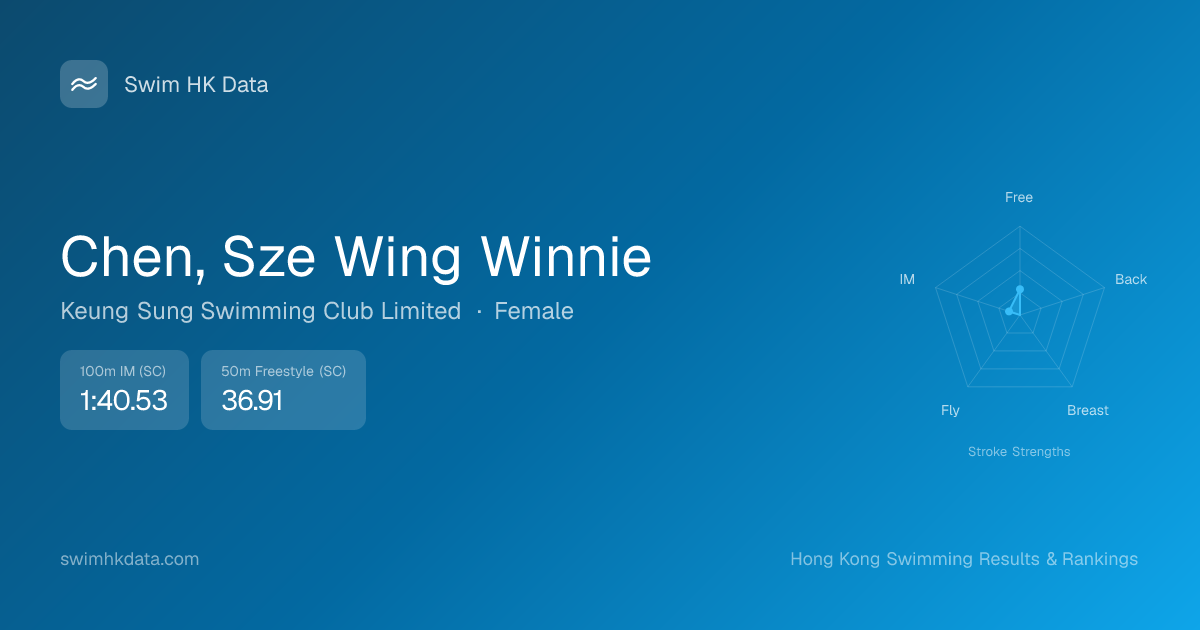Click the 1:40.53 time value
Image resolution: width=1200 pixels, height=630 pixels.
(124, 401)
